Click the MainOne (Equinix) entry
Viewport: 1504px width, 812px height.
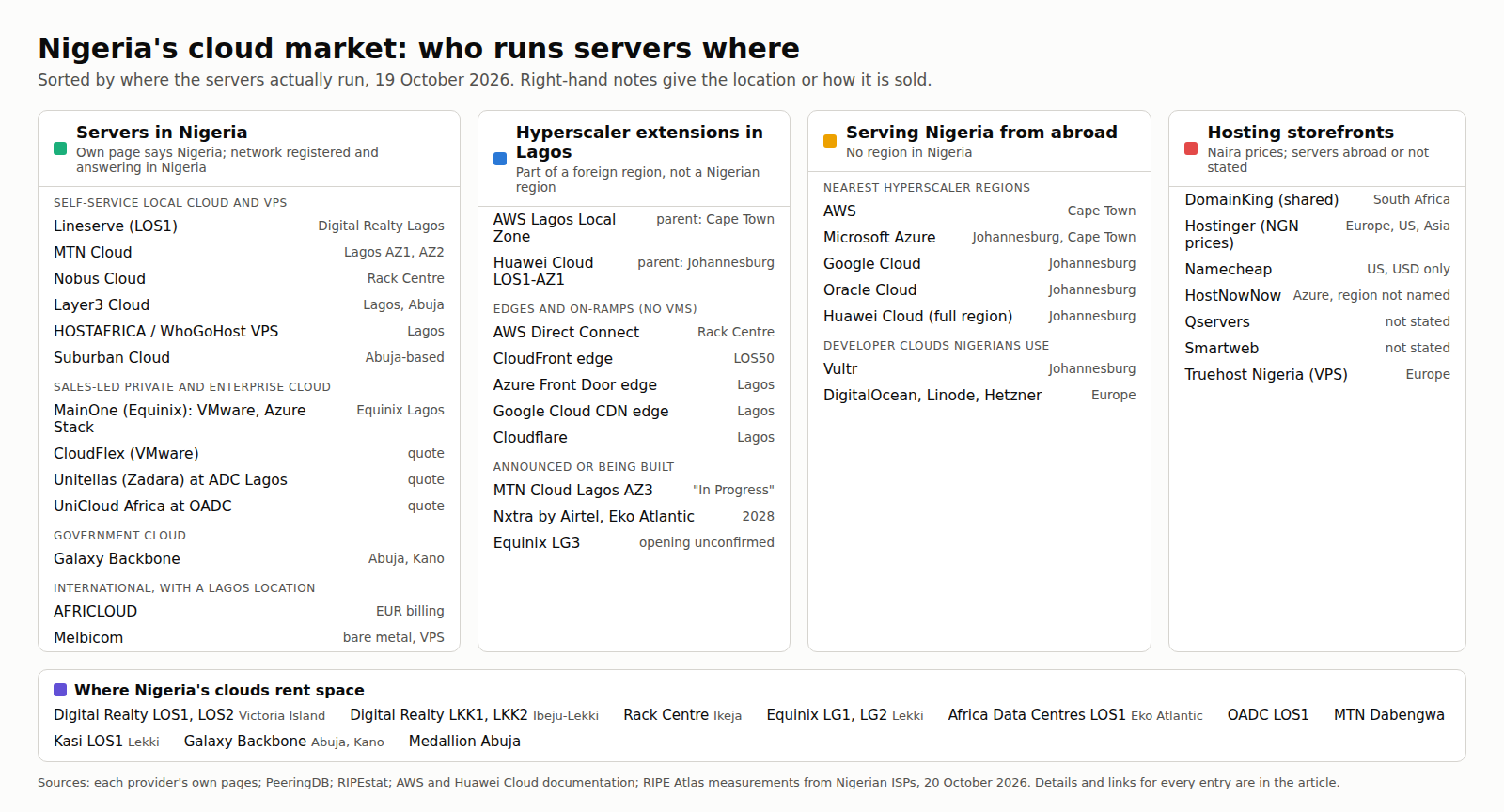(x=249, y=418)
